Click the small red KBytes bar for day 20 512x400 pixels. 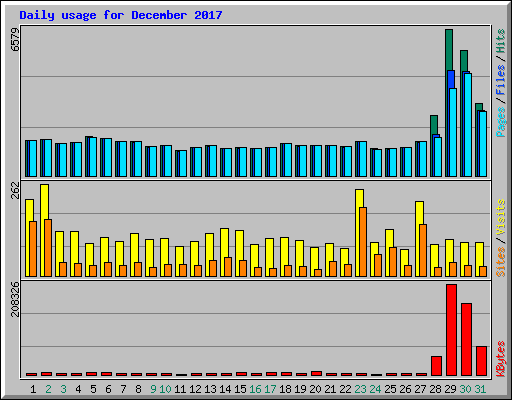click(316, 373)
